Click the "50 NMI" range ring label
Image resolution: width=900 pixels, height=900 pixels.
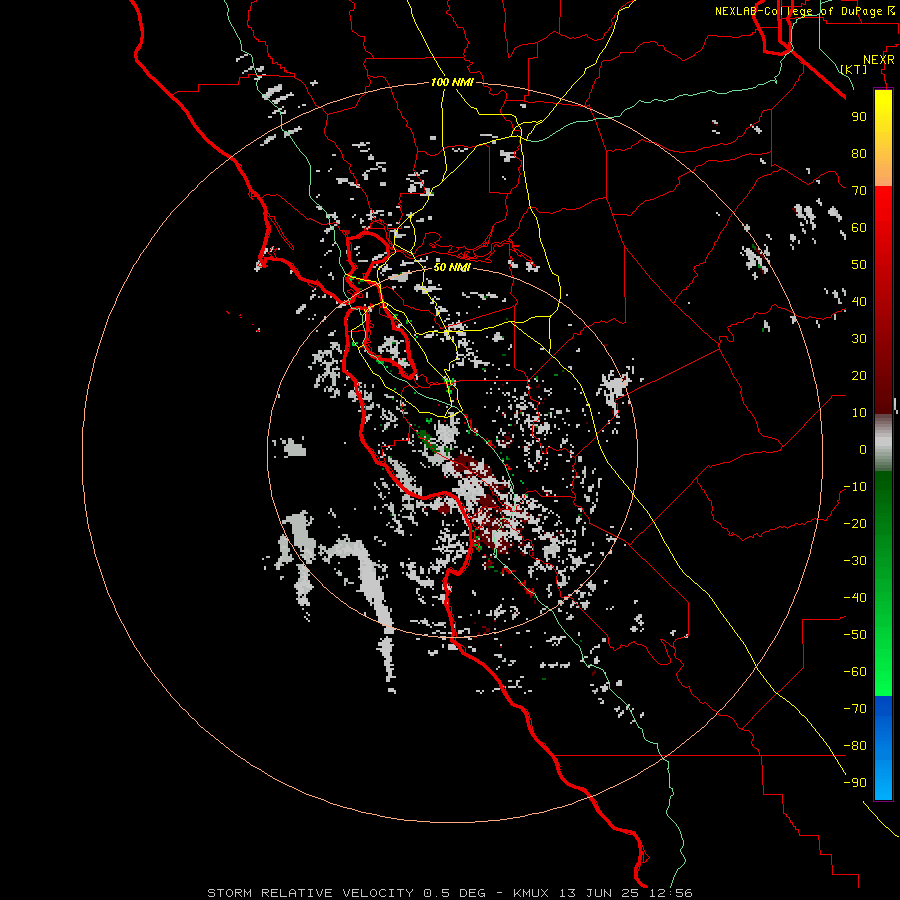coord(452,267)
